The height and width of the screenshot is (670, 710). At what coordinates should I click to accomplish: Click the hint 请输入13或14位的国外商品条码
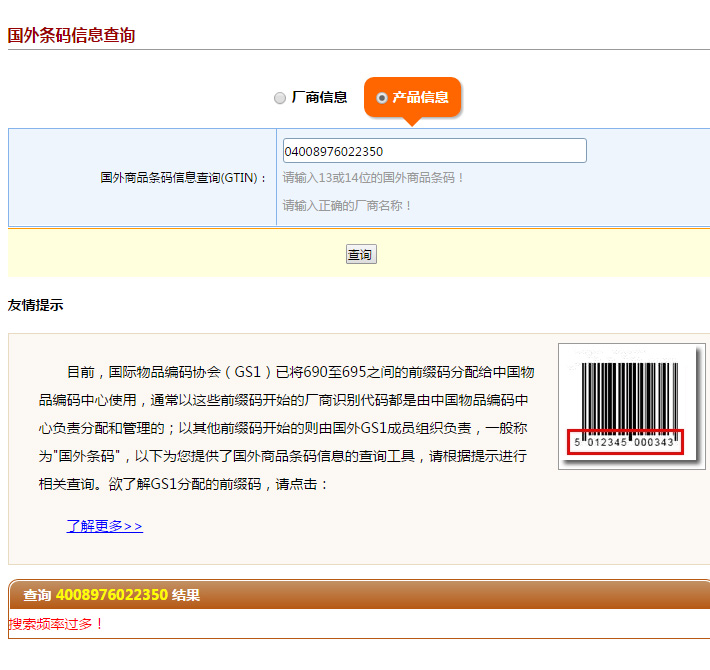click(373, 178)
